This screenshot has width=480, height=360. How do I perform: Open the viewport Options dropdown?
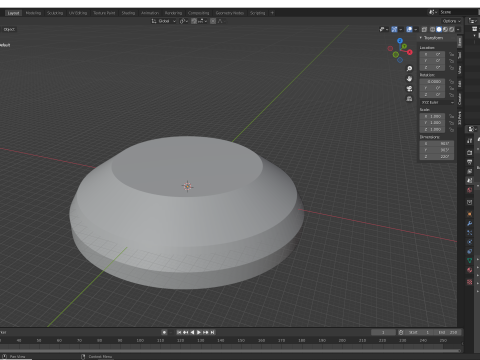coord(451,21)
